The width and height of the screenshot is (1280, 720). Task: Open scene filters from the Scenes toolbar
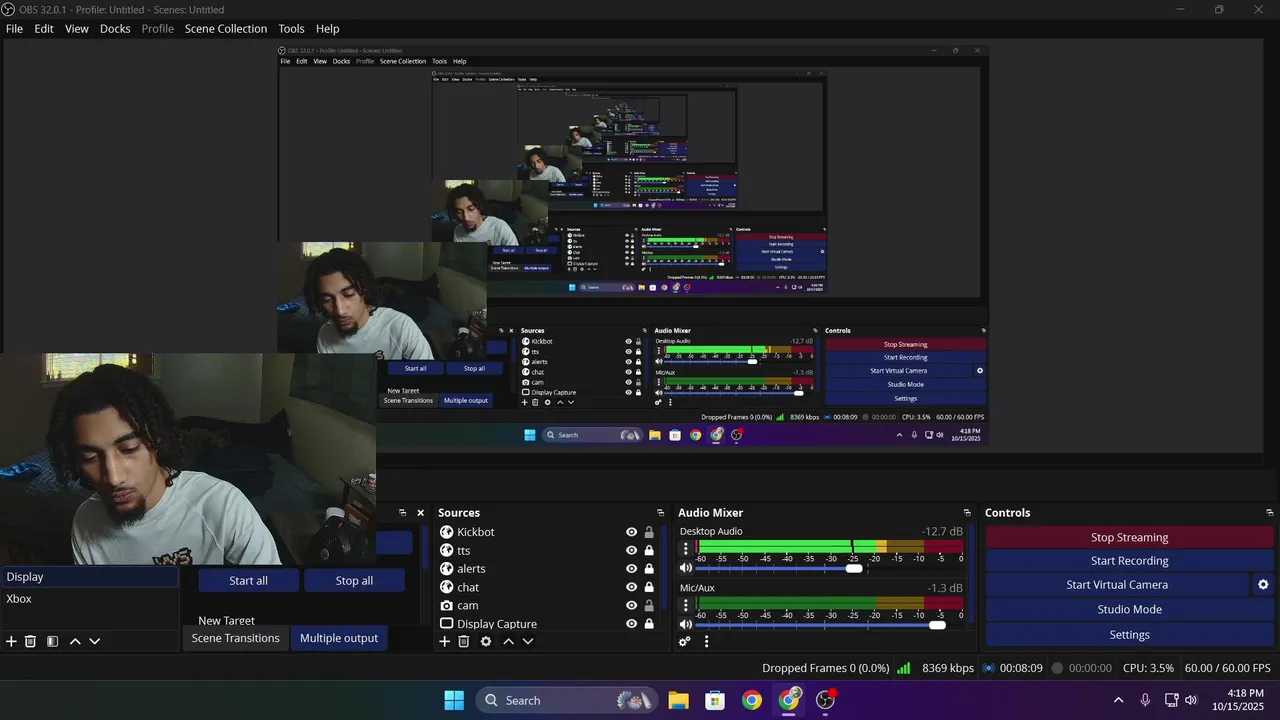point(52,641)
